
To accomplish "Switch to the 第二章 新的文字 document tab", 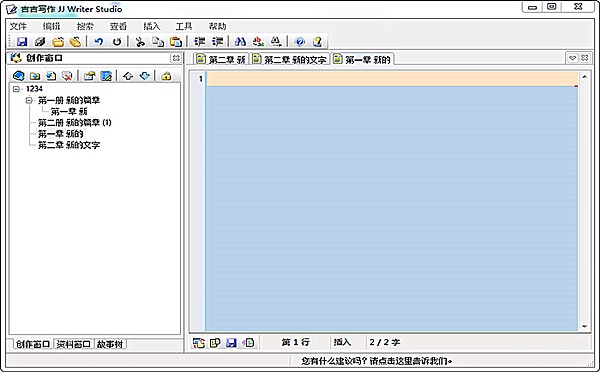I will [290, 59].
